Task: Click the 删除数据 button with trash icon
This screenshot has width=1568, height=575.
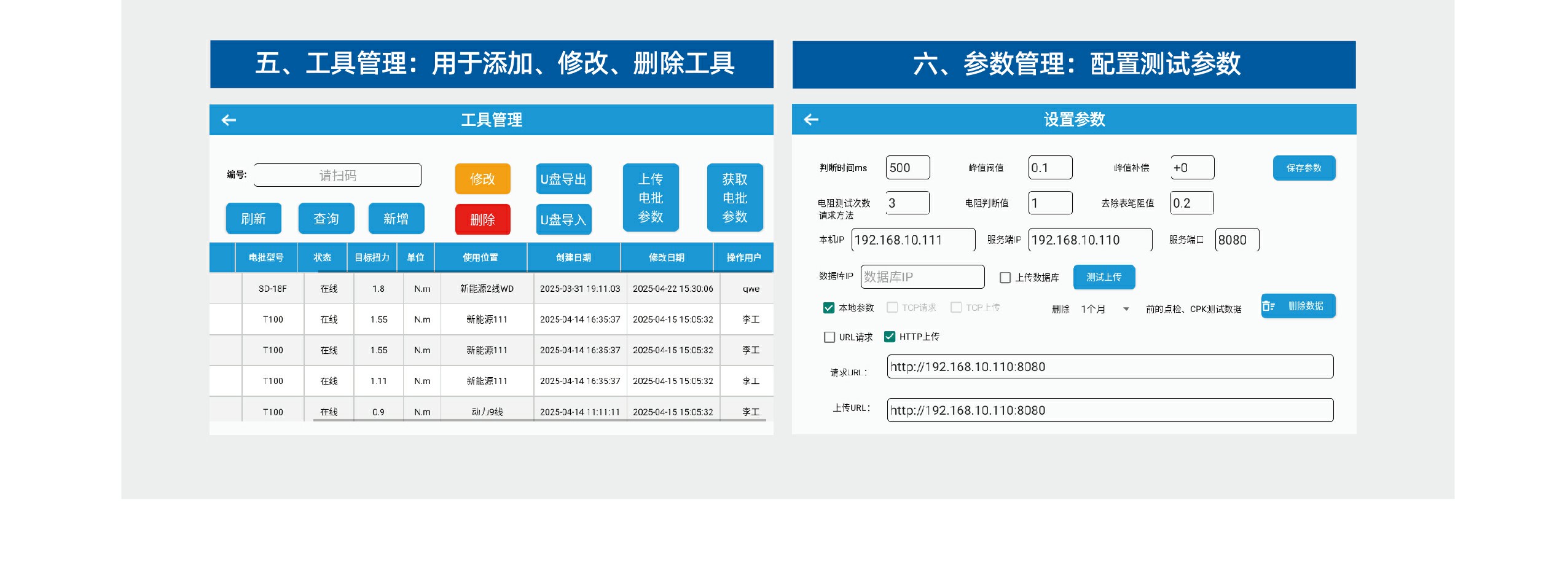Action: pyautogui.click(x=1298, y=306)
